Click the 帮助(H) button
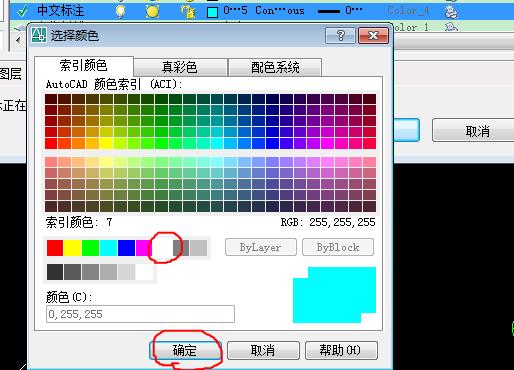514x370 pixels. pyautogui.click(x=341, y=350)
